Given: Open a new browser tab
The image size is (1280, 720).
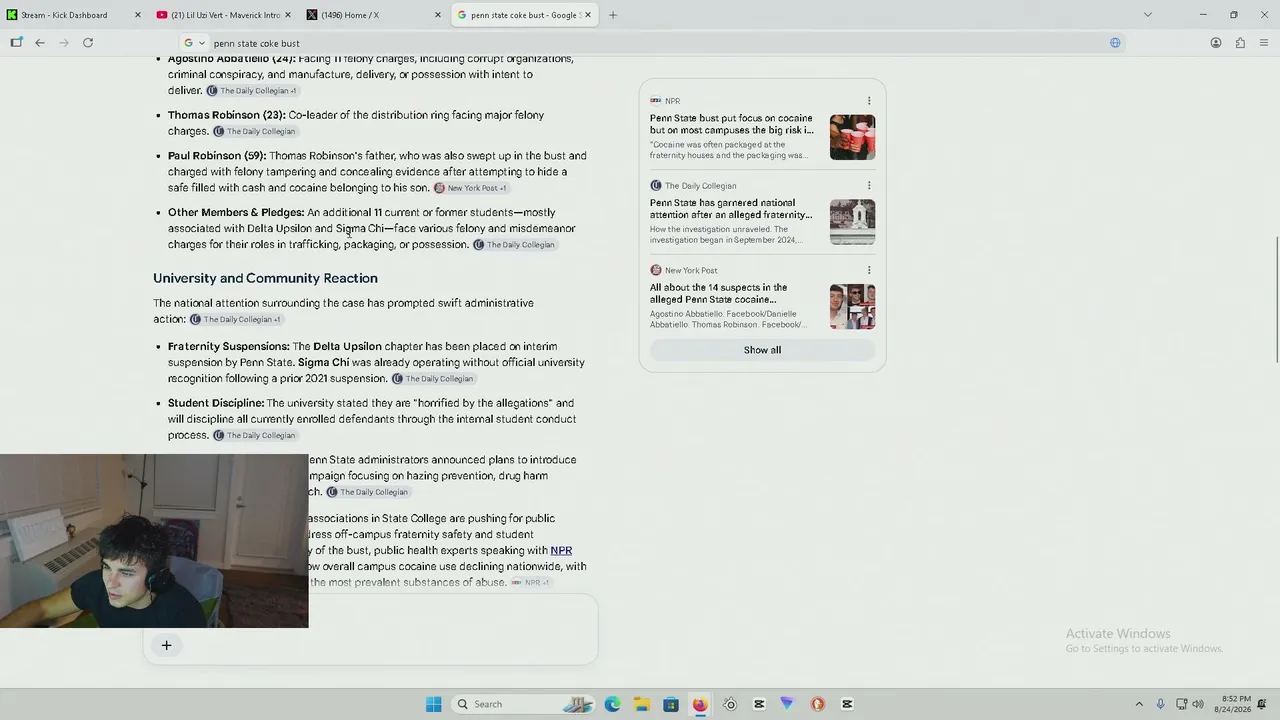Looking at the screenshot, I should (x=613, y=15).
